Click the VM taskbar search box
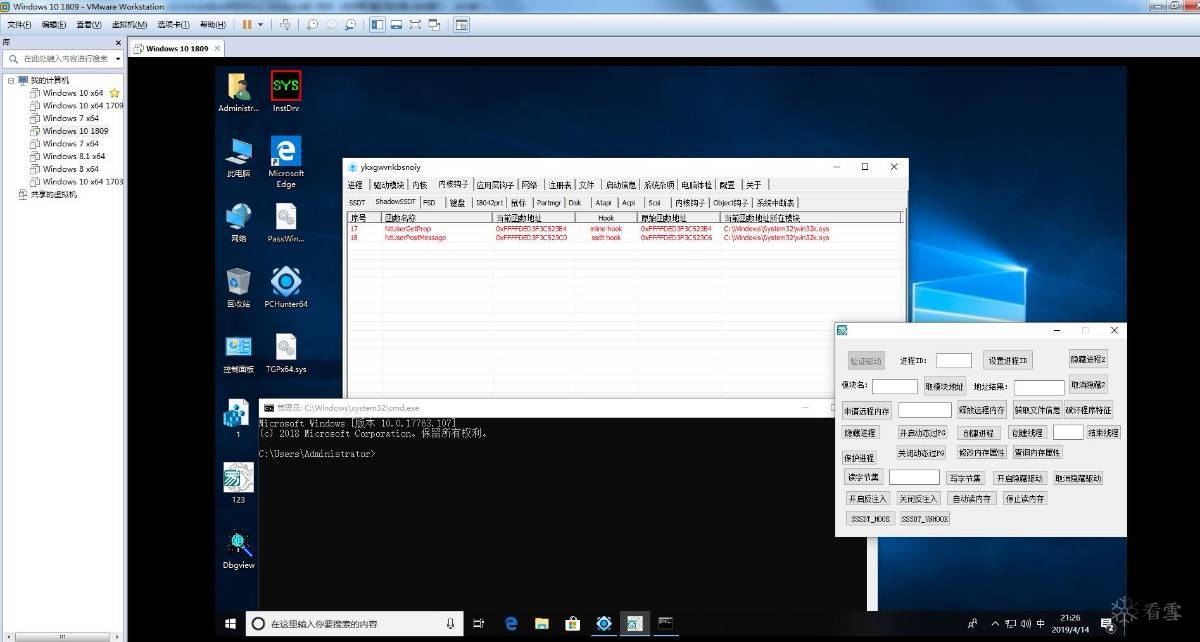This screenshot has width=1200, height=642. click(x=354, y=623)
